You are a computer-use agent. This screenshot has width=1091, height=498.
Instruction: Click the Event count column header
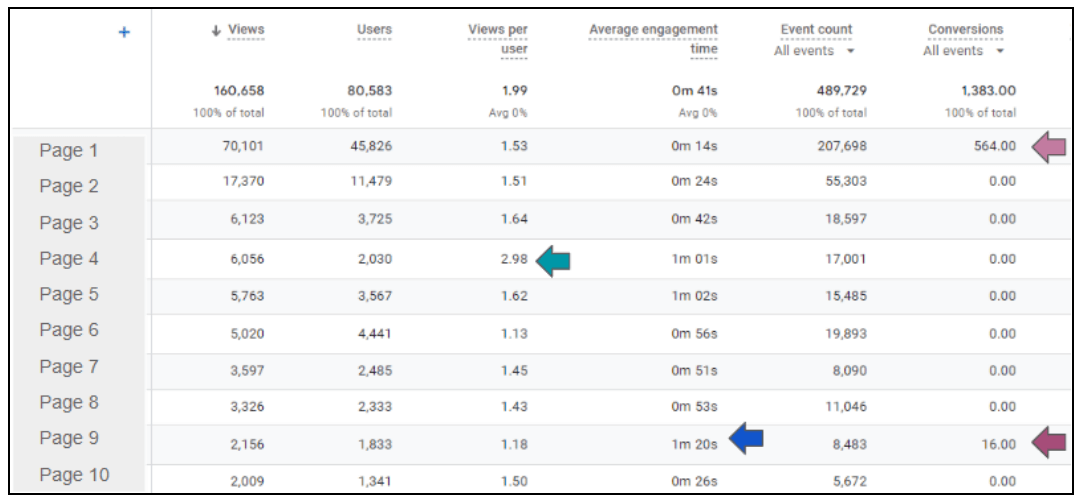coord(816,29)
